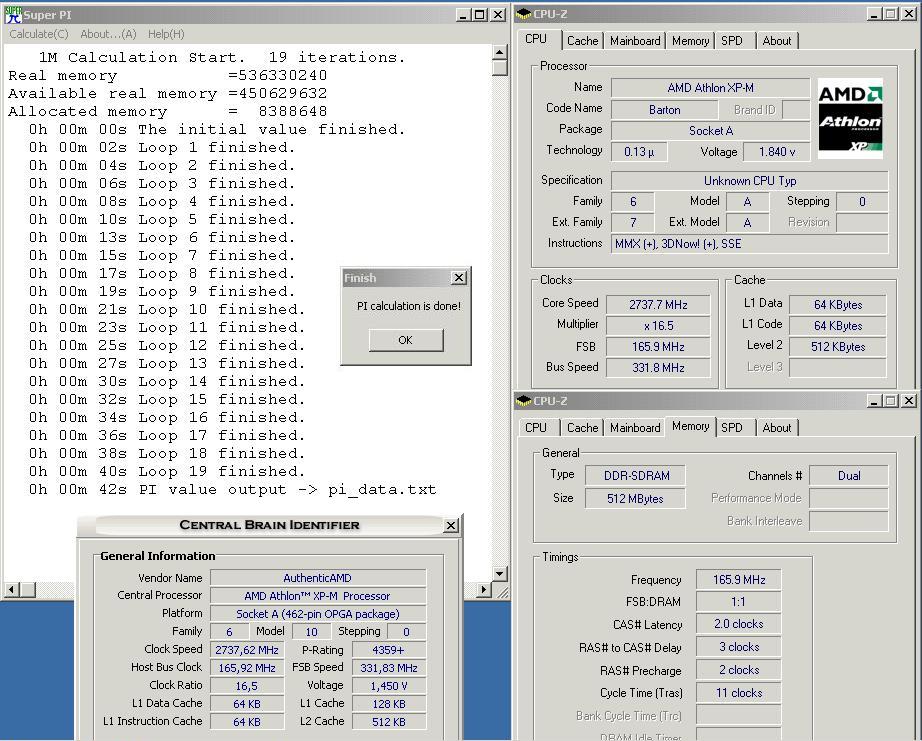This screenshot has width=922, height=741.
Task: Open About tab in CPU-Z window showing Timings
Action: coord(777,428)
